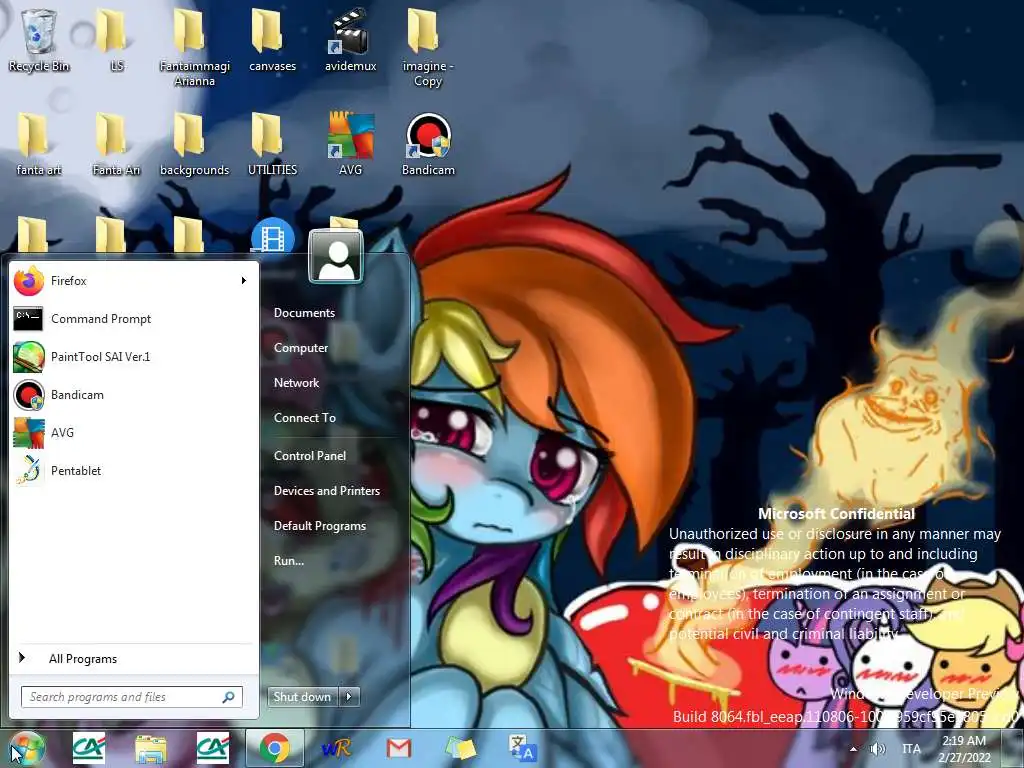1024x768 pixels.
Task: Click the clock showing 2:19 AM
Action: (x=964, y=749)
